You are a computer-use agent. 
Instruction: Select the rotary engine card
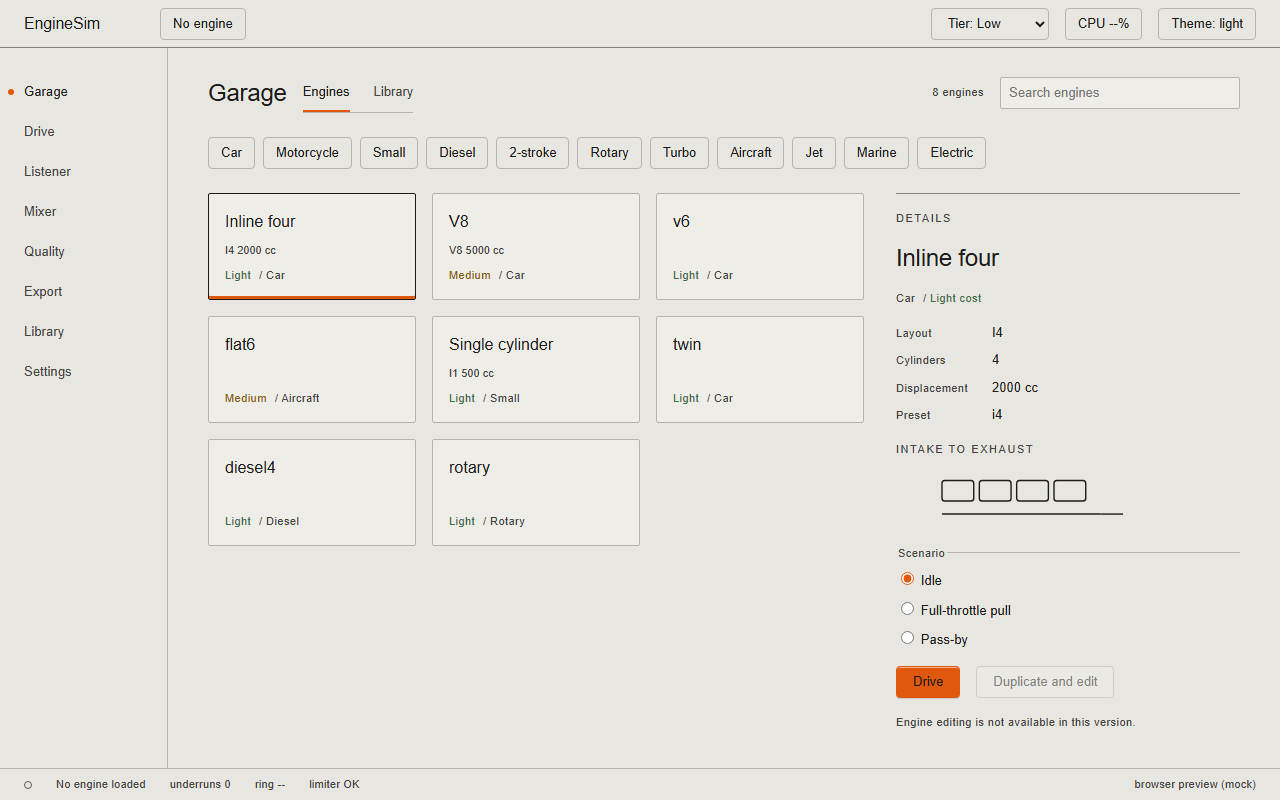[x=536, y=492]
